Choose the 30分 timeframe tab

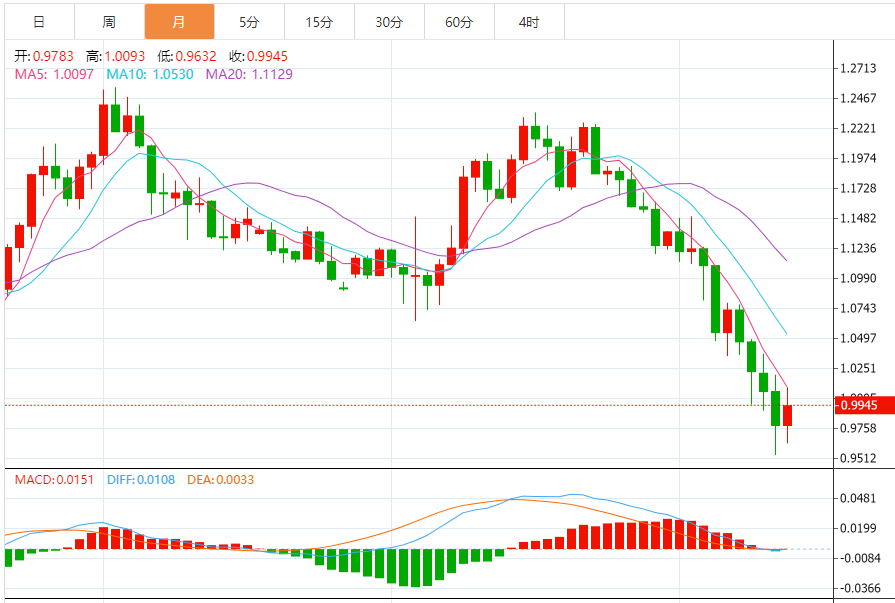pos(389,22)
